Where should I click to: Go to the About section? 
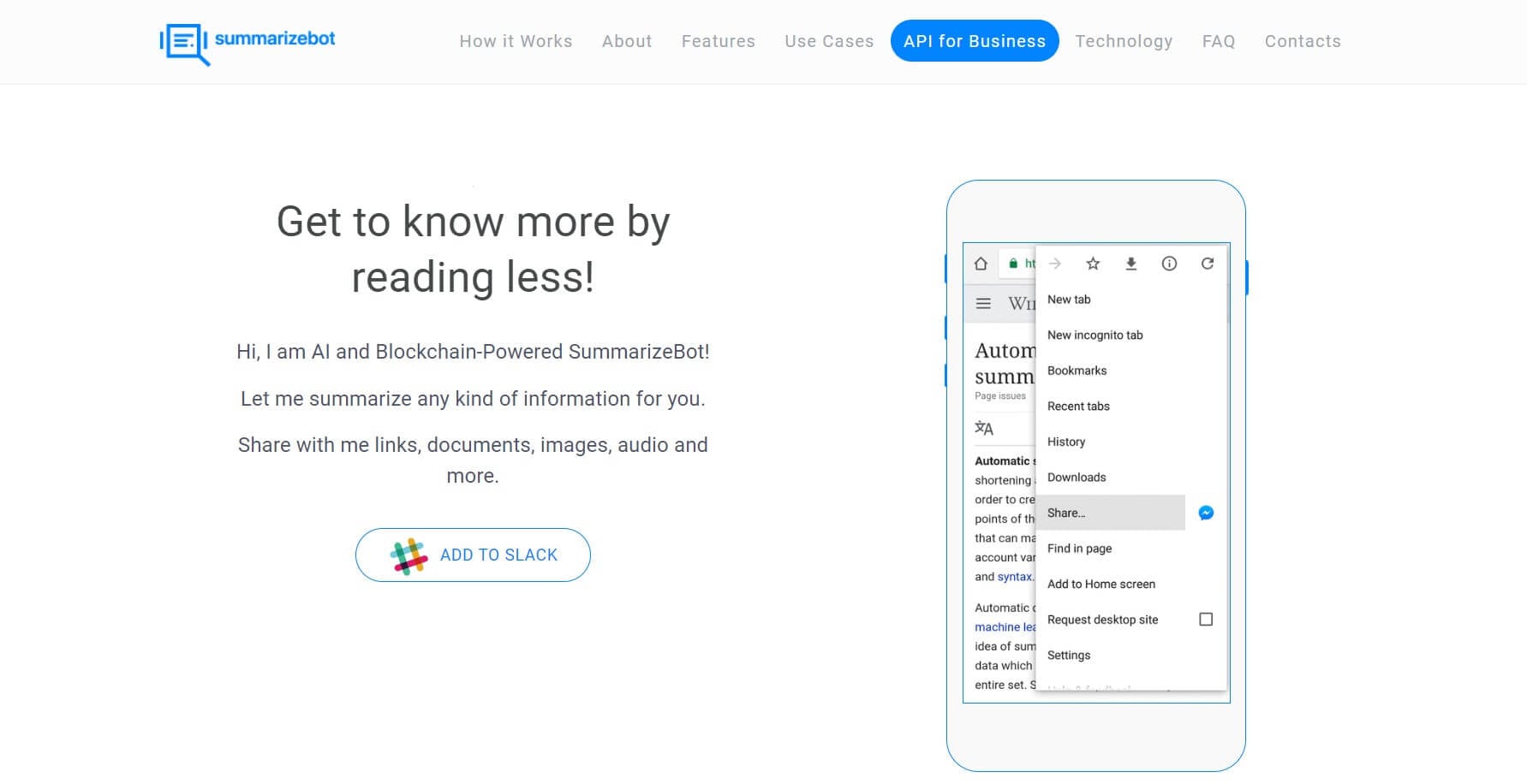[627, 41]
